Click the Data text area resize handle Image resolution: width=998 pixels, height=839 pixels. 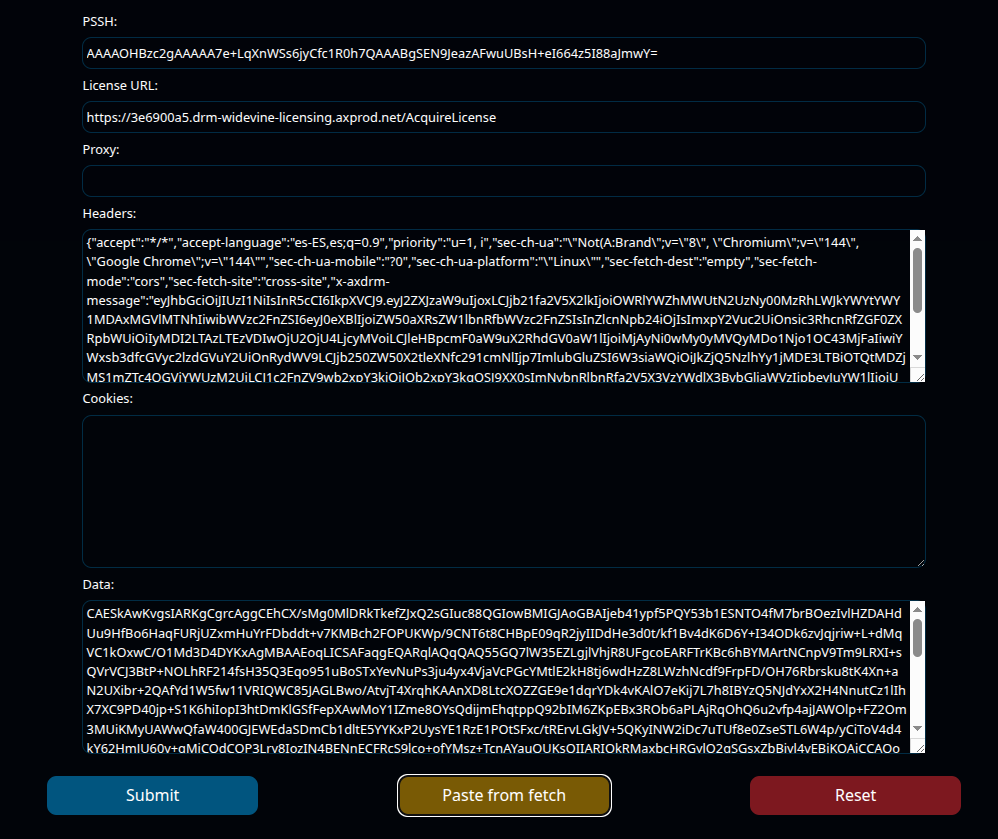pyautogui.click(x=918, y=746)
